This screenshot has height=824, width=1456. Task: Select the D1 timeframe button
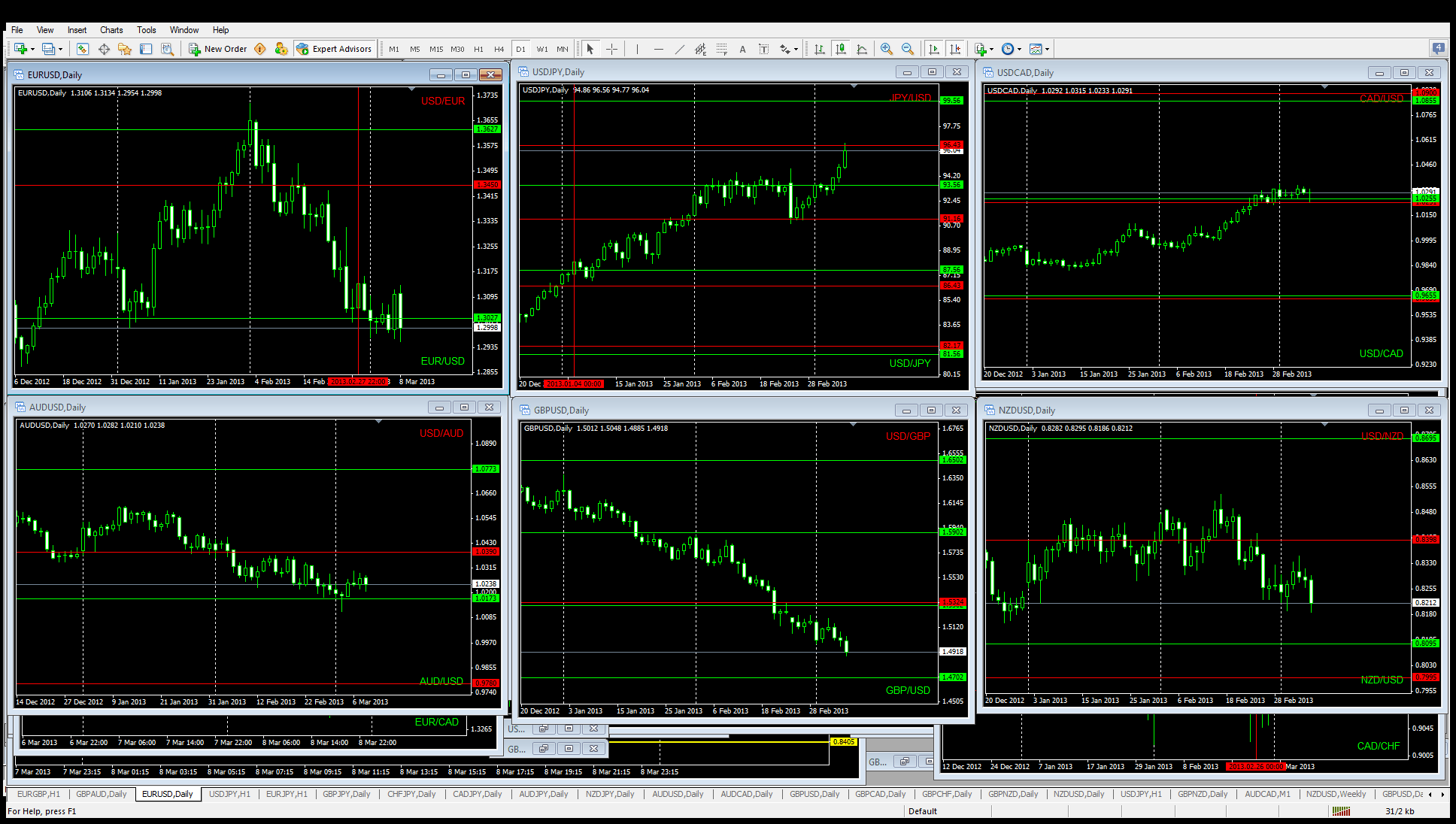520,49
